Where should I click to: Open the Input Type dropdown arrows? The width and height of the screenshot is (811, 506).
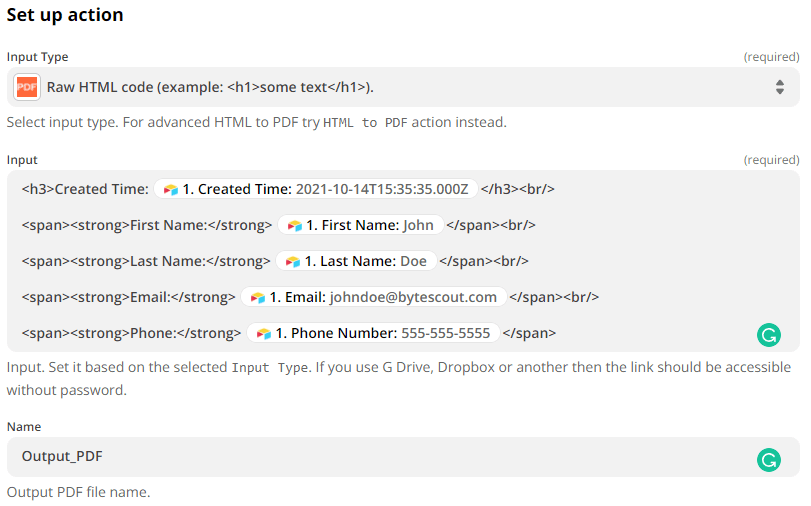tap(780, 88)
